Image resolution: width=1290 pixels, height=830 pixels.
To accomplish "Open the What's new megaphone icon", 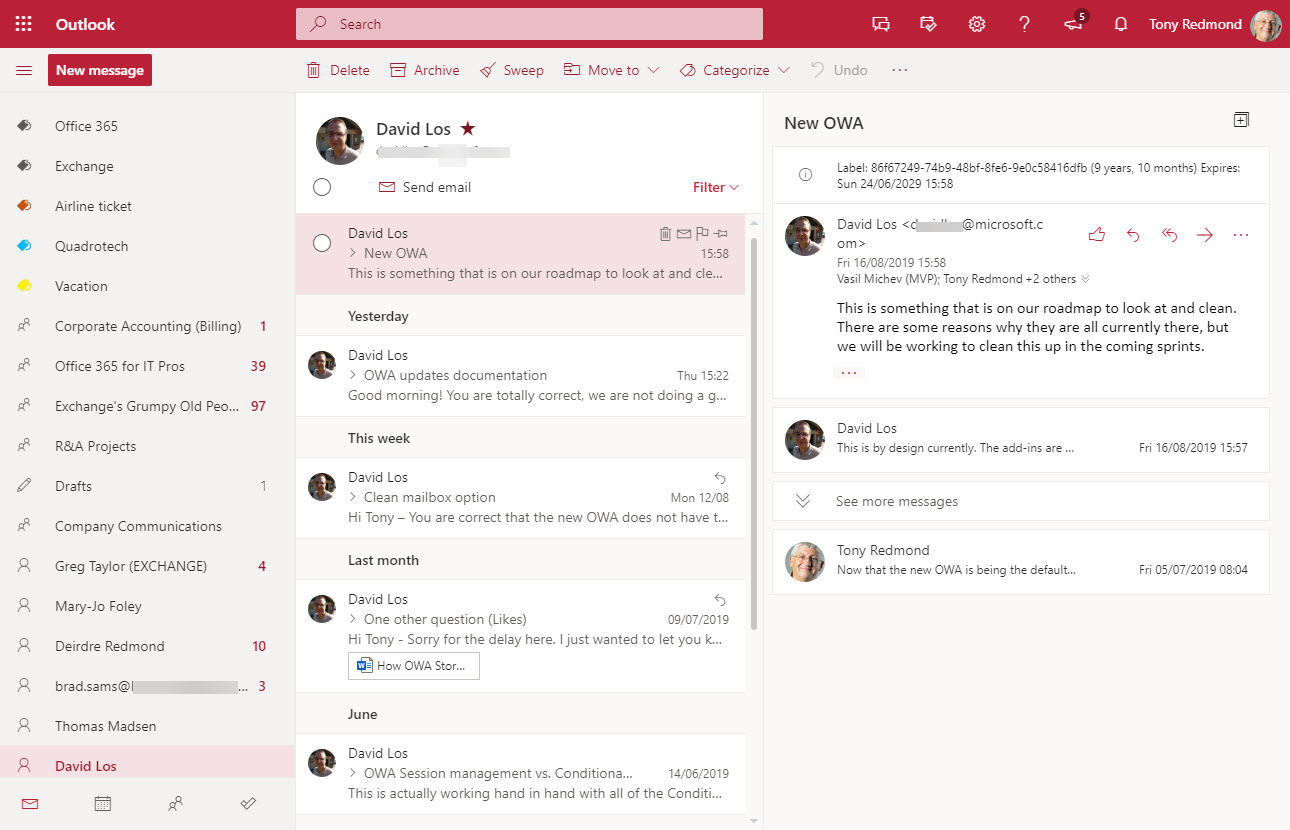I will [x=1073, y=24].
